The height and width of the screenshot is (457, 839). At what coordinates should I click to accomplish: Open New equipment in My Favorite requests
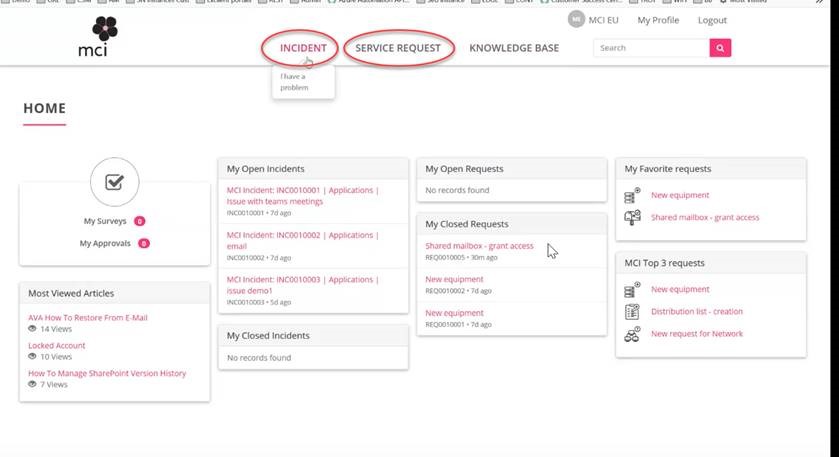(x=680, y=195)
